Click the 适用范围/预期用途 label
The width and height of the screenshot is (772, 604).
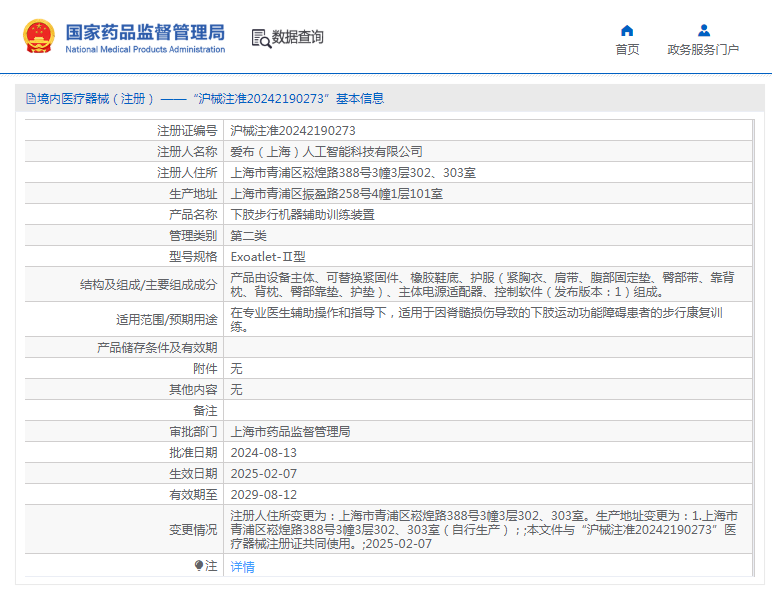click(166, 320)
